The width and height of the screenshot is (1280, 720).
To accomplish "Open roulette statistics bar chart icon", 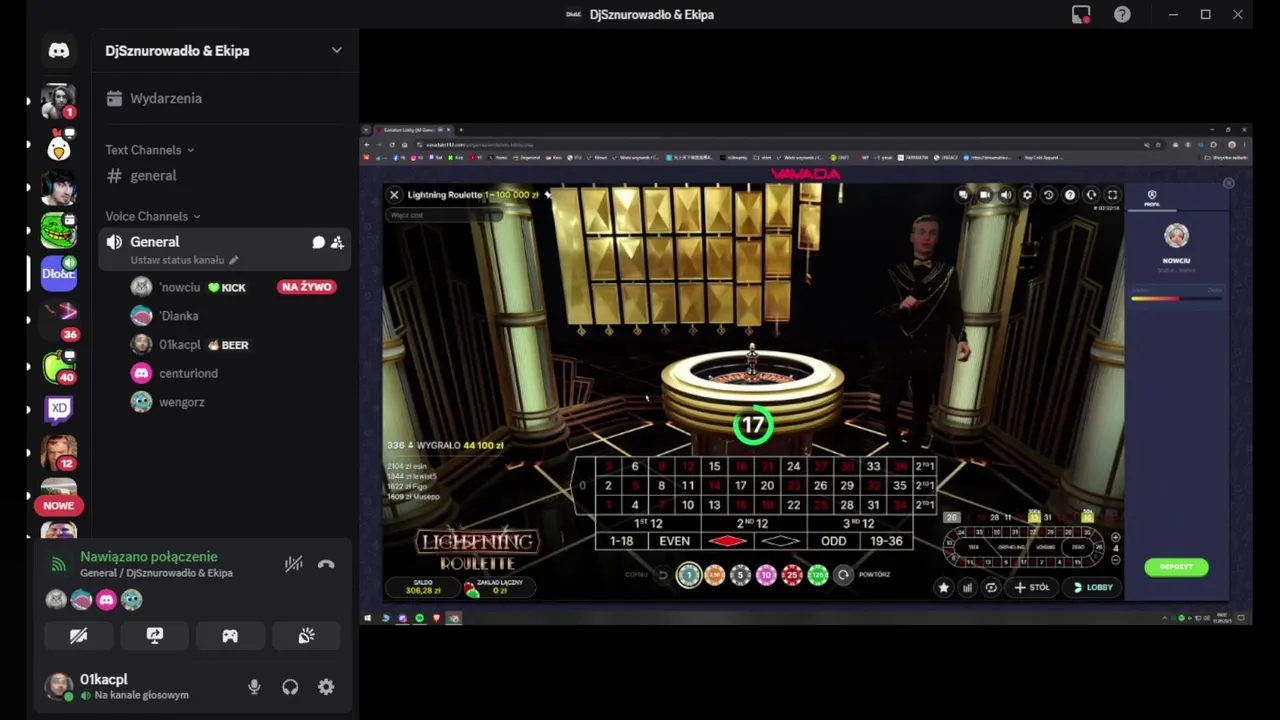I will pyautogui.click(x=967, y=588).
